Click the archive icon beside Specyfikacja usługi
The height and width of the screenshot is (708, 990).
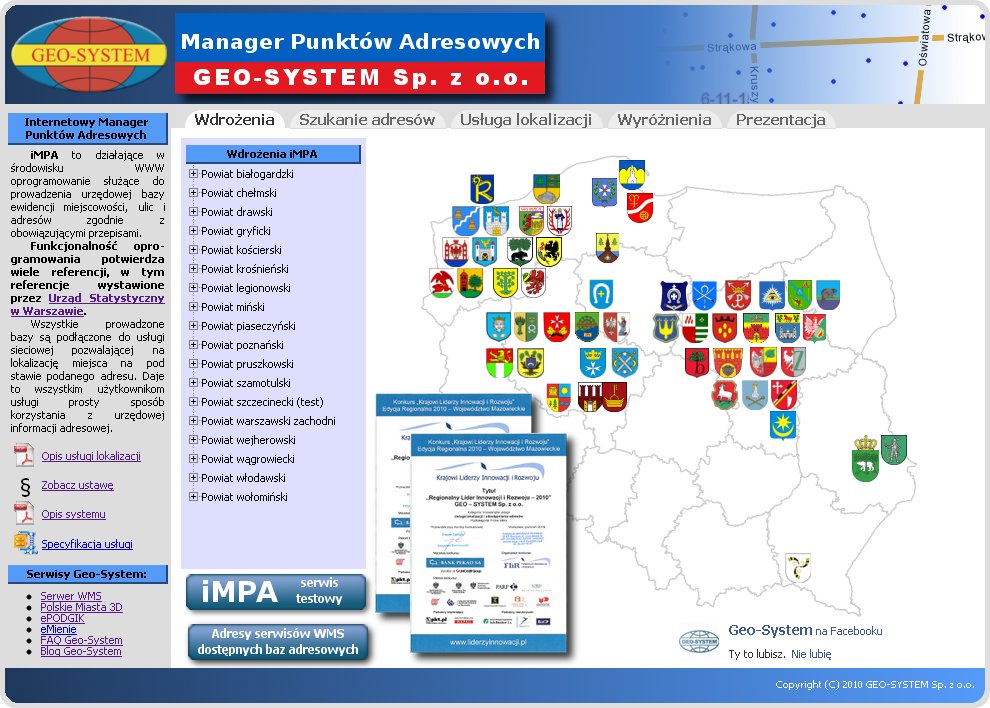[x=25, y=543]
